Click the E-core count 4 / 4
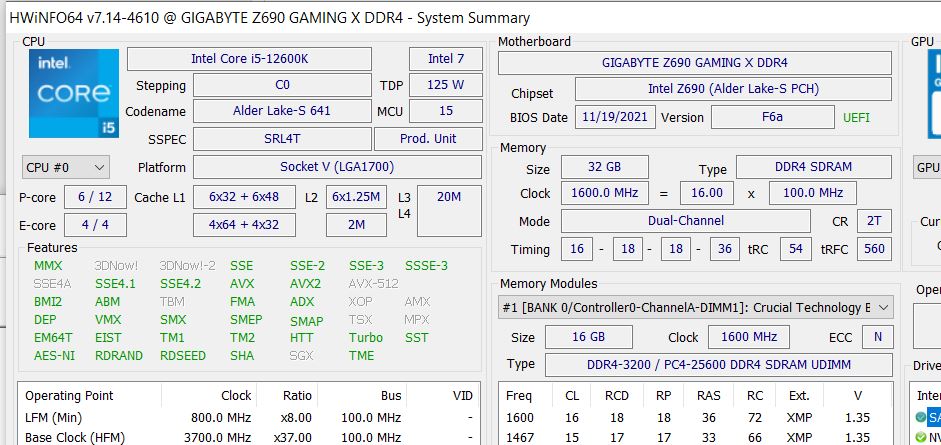This screenshot has height=445, width=941. pos(95,225)
